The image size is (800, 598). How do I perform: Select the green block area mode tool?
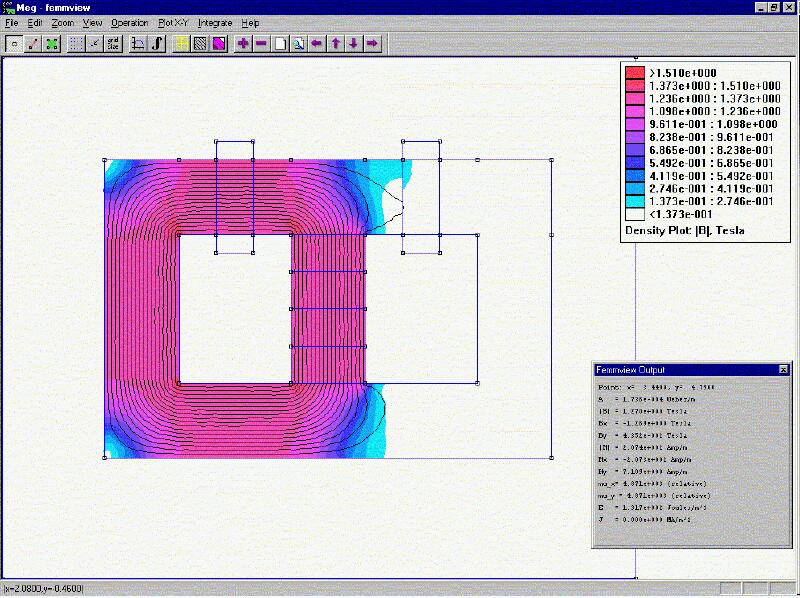point(52,43)
